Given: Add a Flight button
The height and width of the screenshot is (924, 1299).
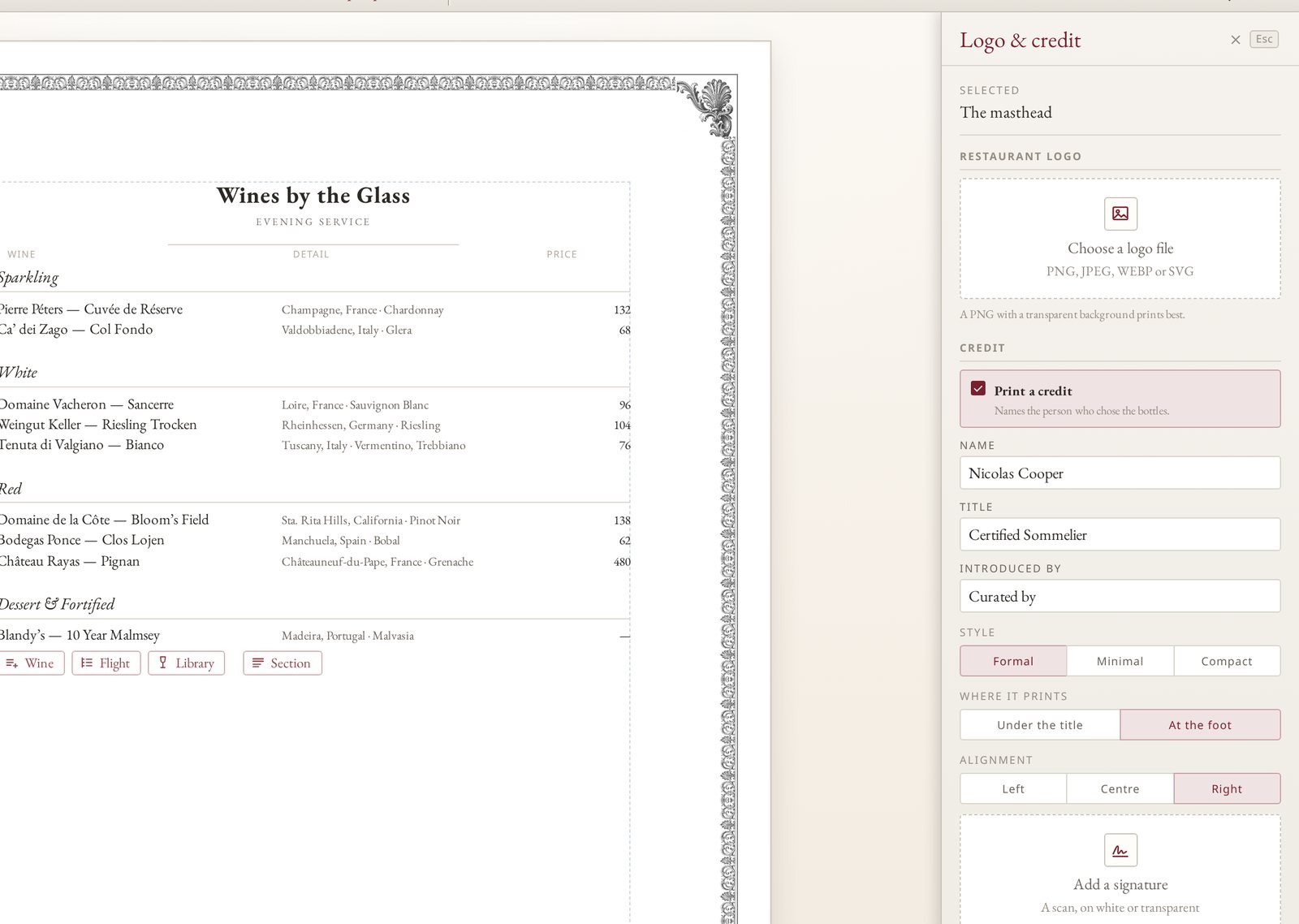Looking at the screenshot, I should click(x=106, y=663).
